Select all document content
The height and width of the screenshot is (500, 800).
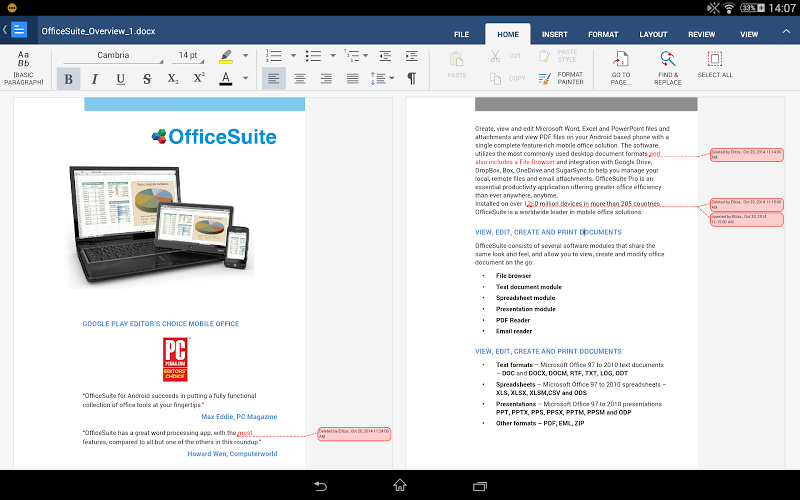[x=715, y=64]
